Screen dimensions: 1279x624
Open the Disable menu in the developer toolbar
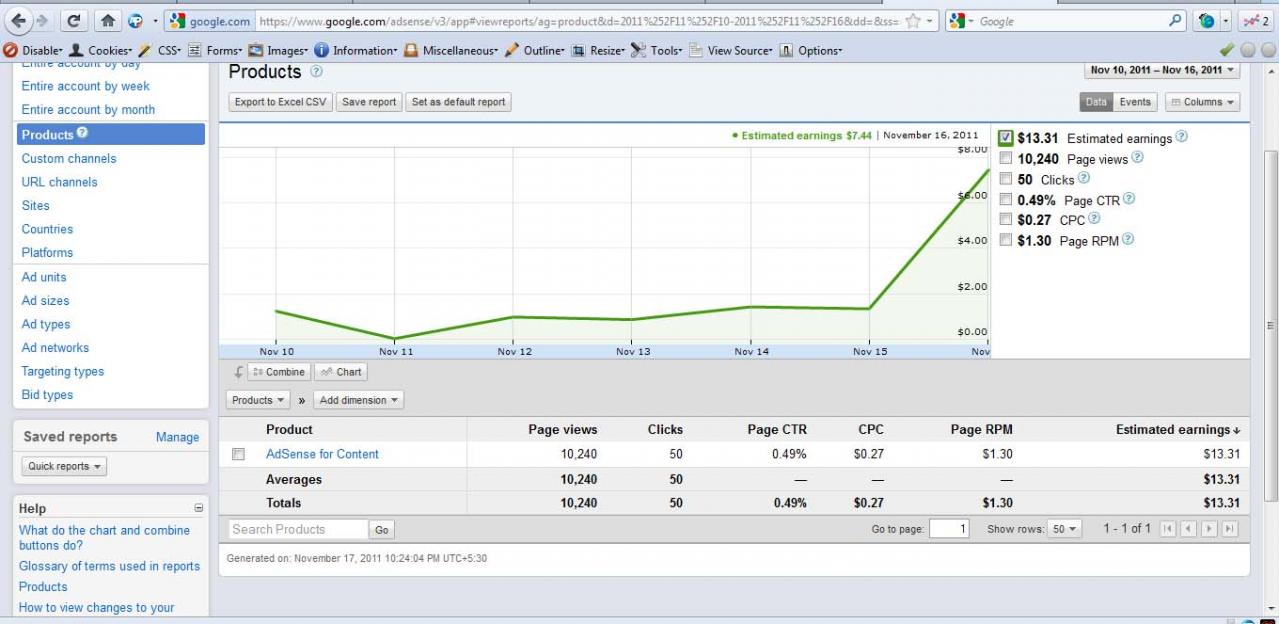pos(33,50)
